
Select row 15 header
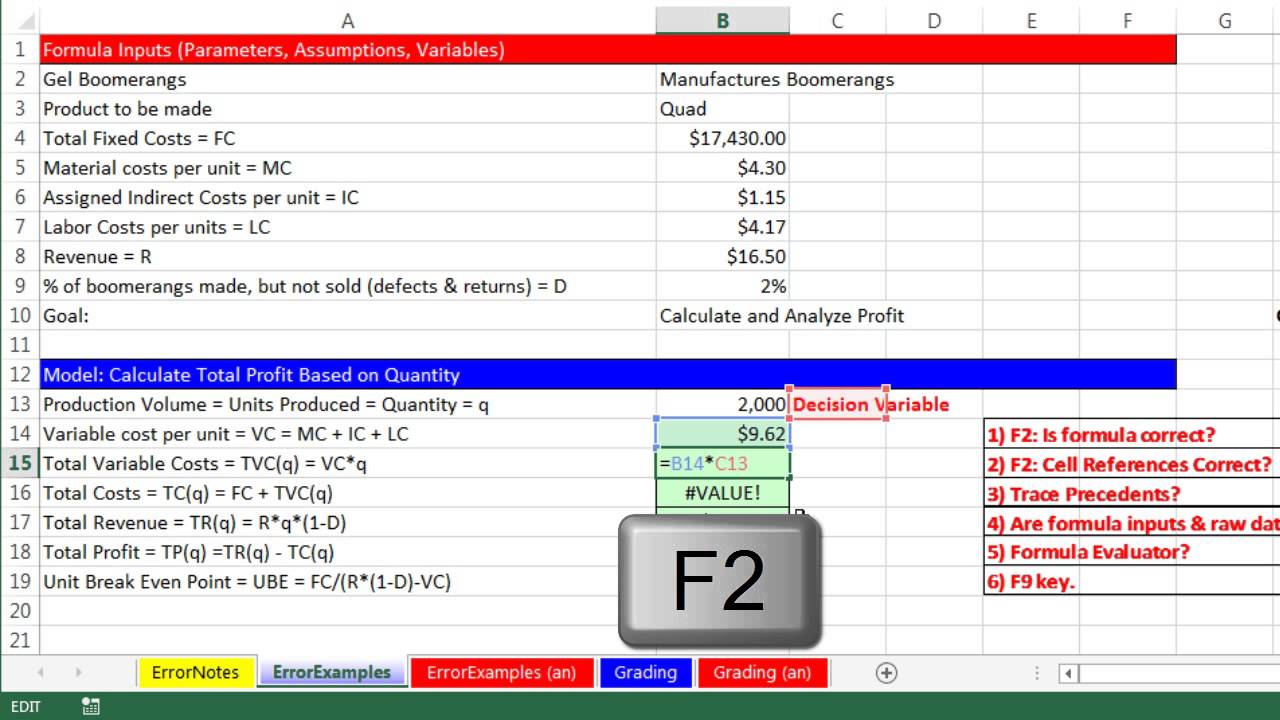point(20,463)
